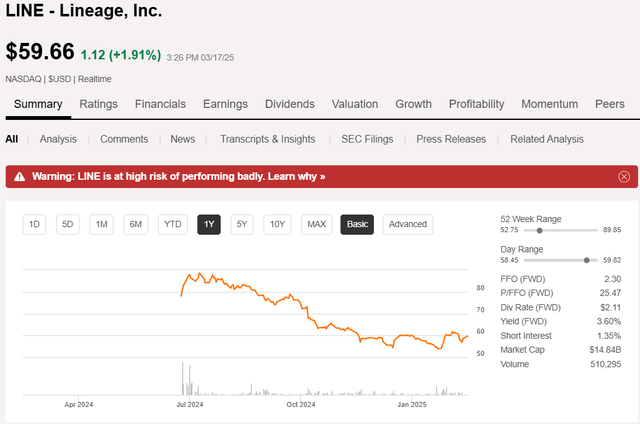The height and width of the screenshot is (424, 640).
Task: Click the warning triangle icon
Action: [19, 176]
